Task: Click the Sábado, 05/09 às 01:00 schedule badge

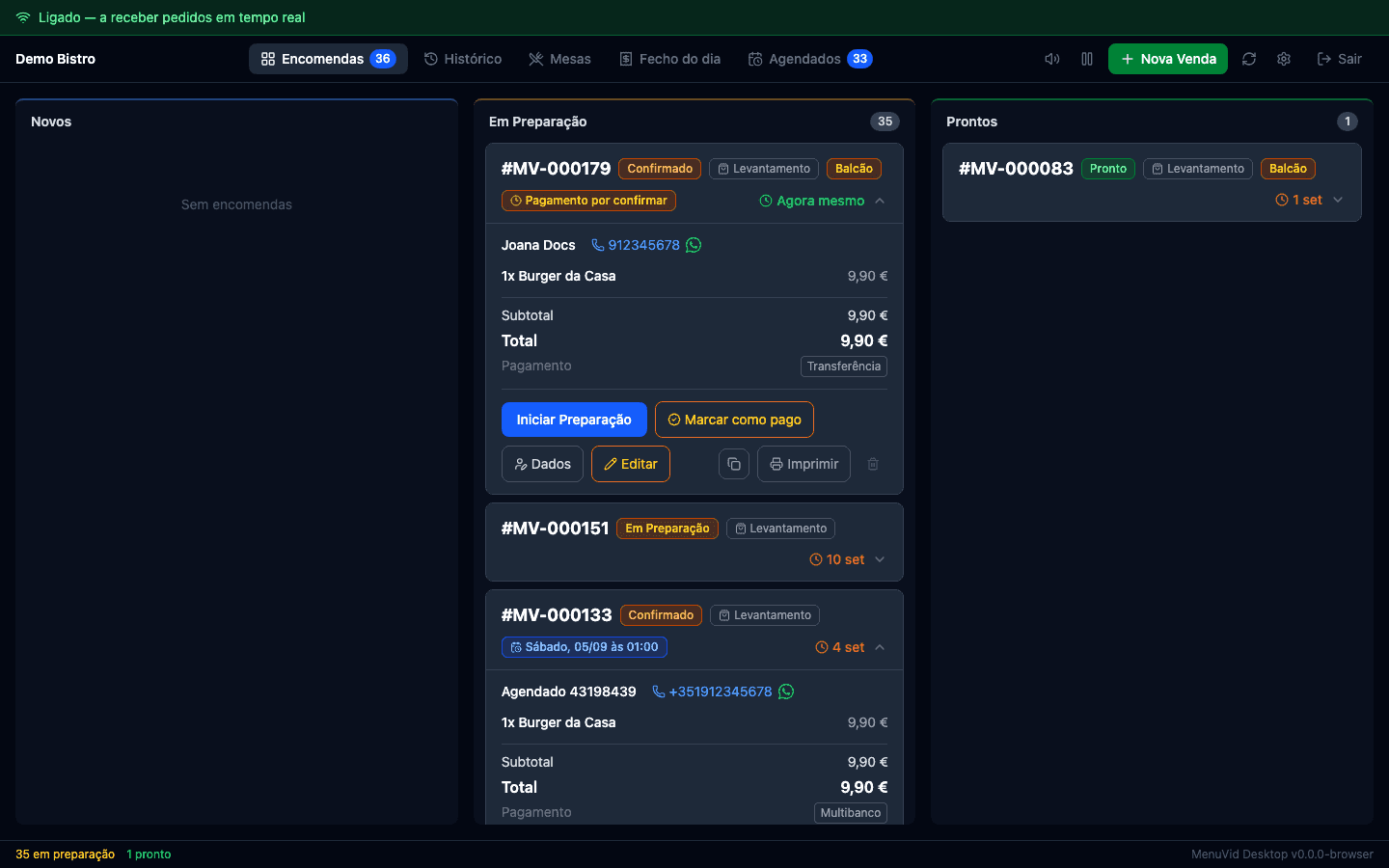Action: point(585,647)
